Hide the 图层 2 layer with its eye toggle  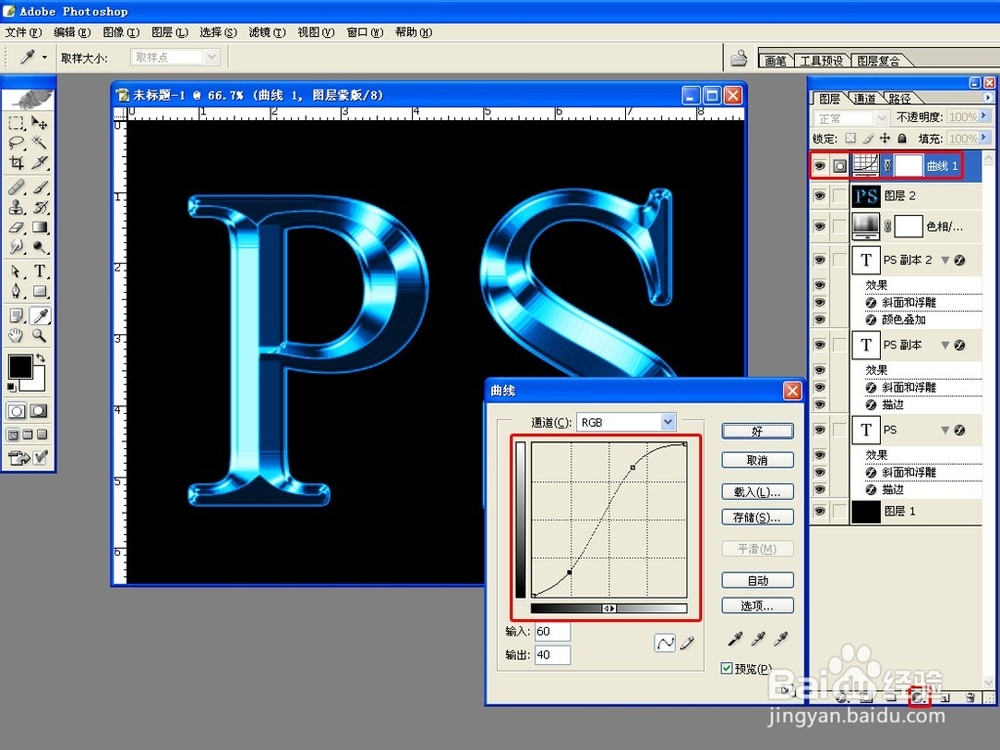[x=820, y=195]
